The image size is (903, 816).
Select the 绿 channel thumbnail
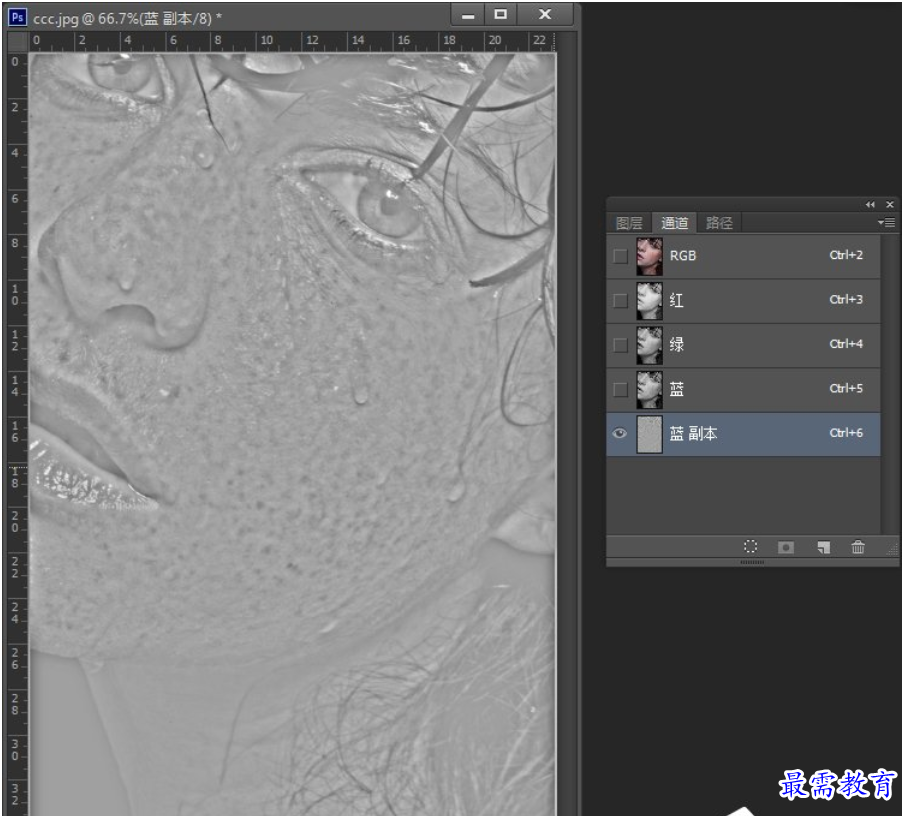pos(650,345)
